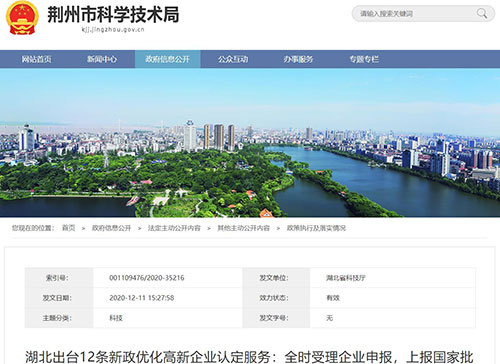Image resolution: width=500 pixels, height=364 pixels.
Task: Open the 新闻中心 navigation item
Action: tap(102, 59)
